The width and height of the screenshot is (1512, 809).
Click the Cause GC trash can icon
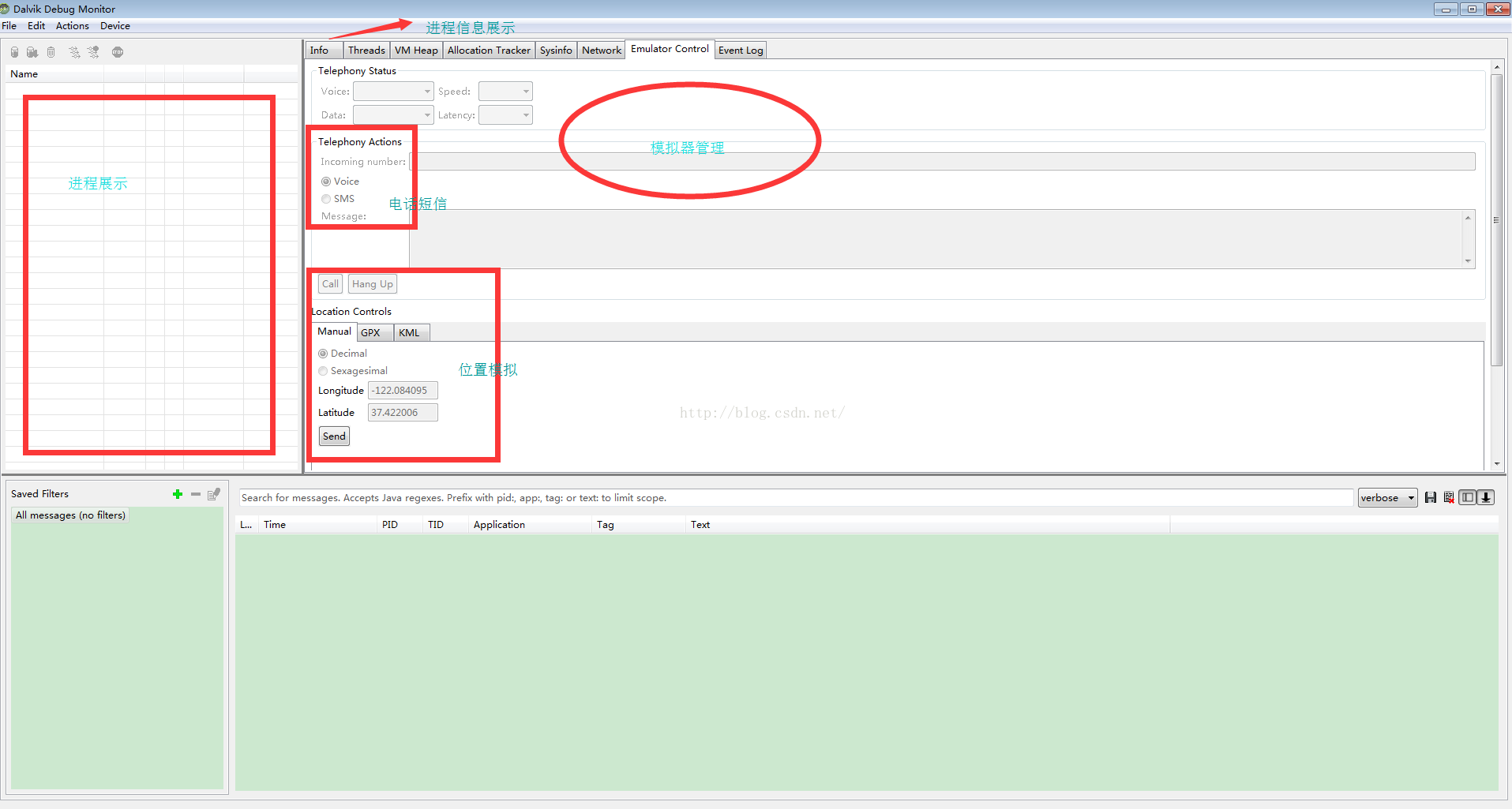51,52
